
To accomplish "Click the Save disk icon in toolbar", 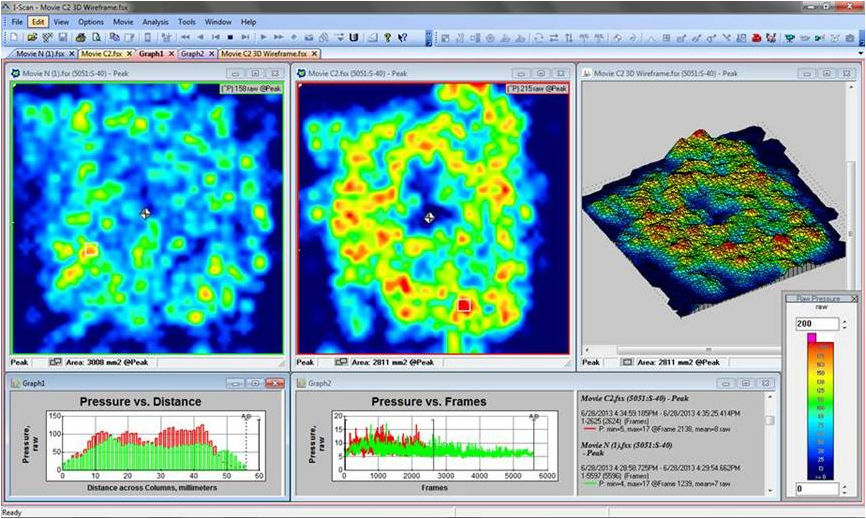I will click(63, 37).
